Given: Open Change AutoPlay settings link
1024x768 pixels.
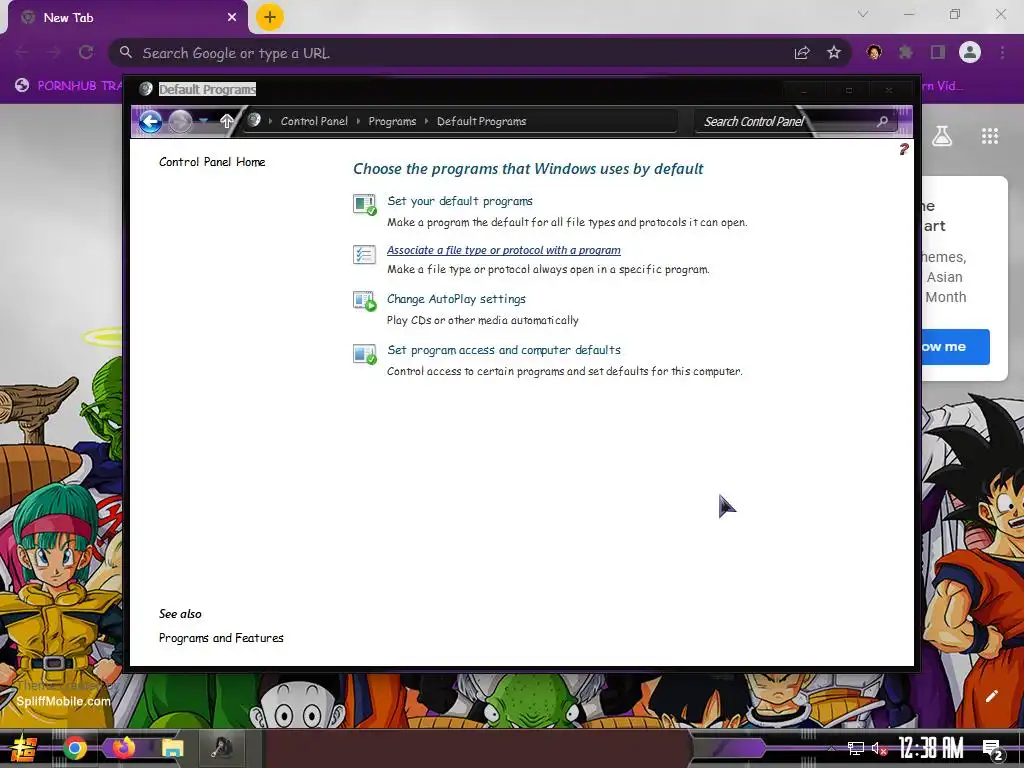Looking at the screenshot, I should coord(456,299).
